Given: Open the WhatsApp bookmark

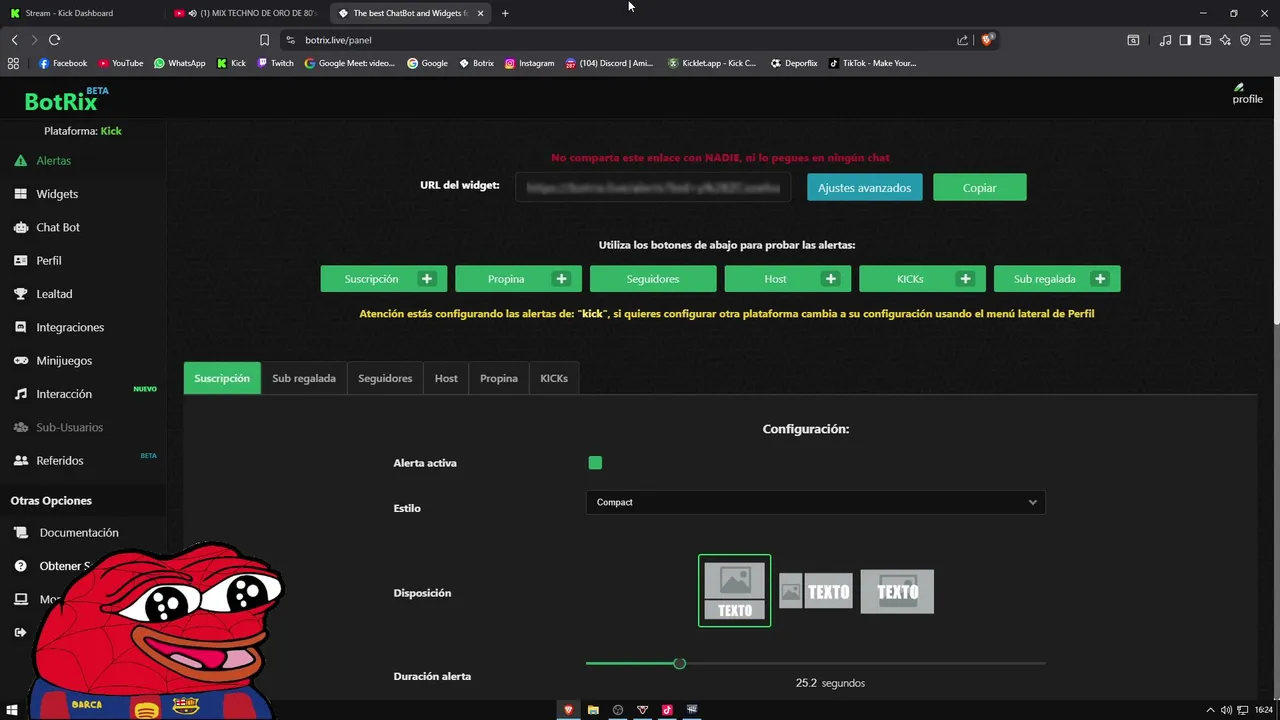Looking at the screenshot, I should click(x=179, y=63).
